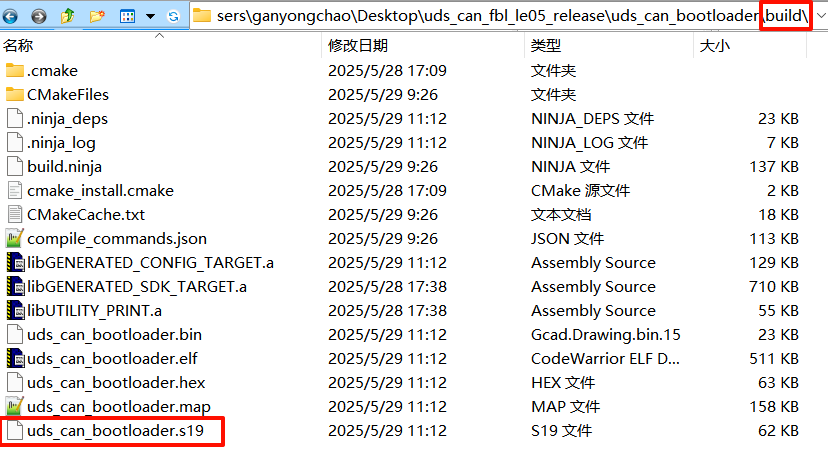Viewport: 828px width, 457px height.
Task: Click the file name libGENERATED_CONFIG_TARGET.a
Action: tap(150, 263)
